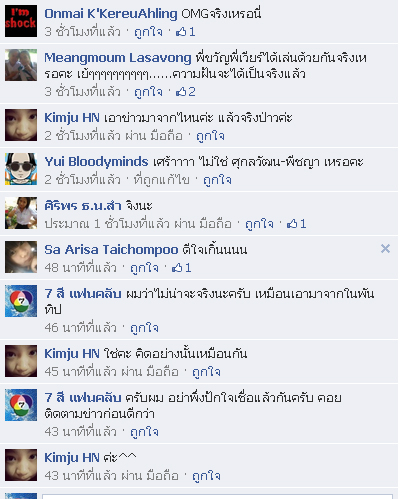Click the like count thumbs-up on Onmai K'KereuAhling's comment
This screenshot has width=401, height=499.
point(185,32)
